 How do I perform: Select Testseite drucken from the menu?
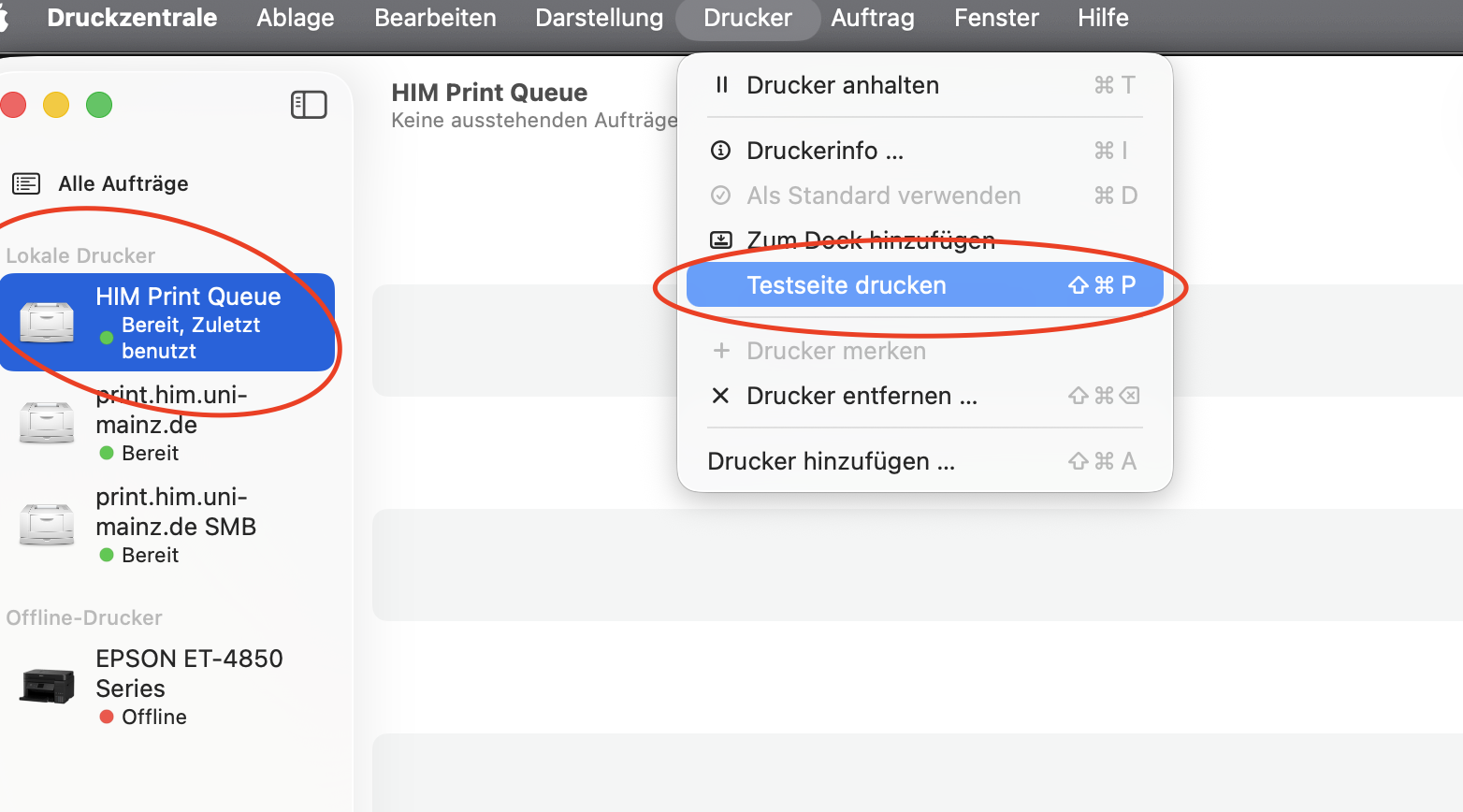click(846, 285)
